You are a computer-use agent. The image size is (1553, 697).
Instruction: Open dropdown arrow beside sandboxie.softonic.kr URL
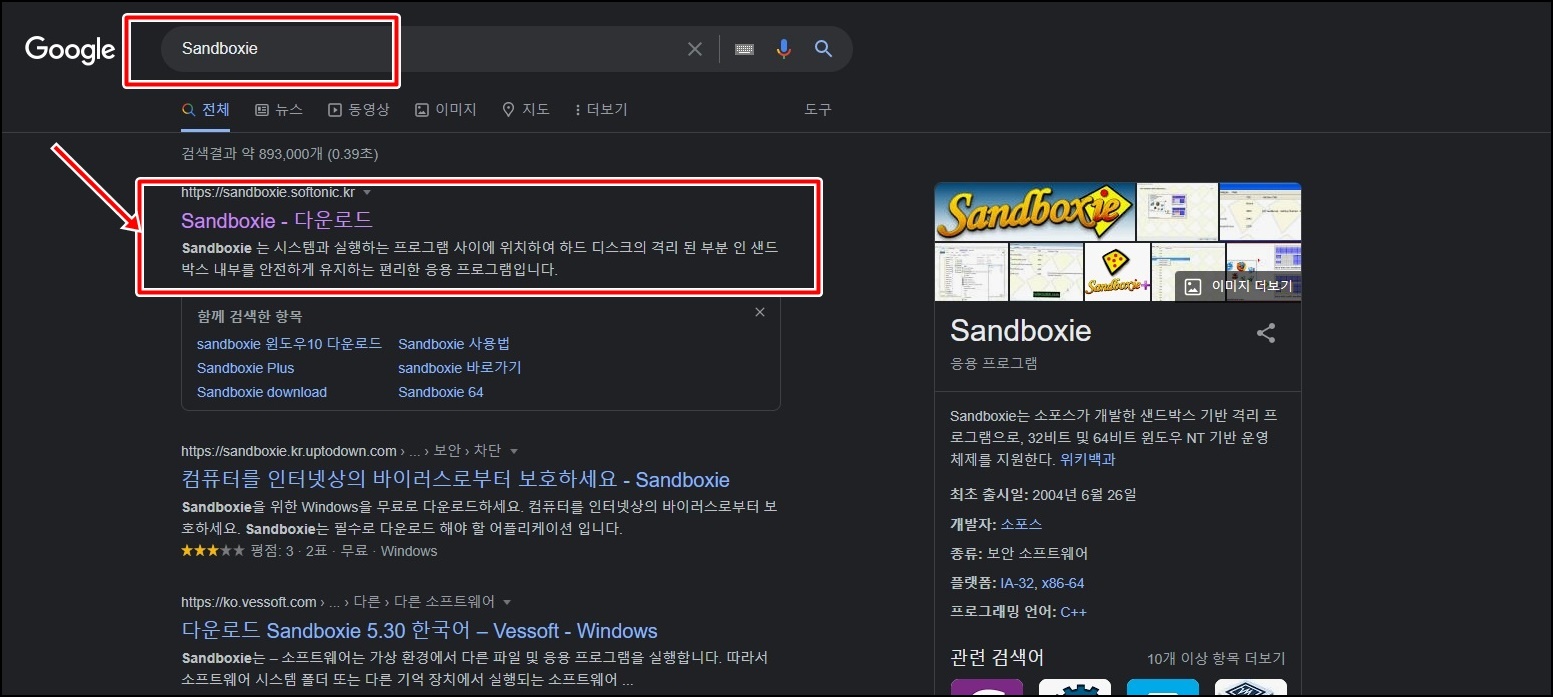tap(367, 192)
